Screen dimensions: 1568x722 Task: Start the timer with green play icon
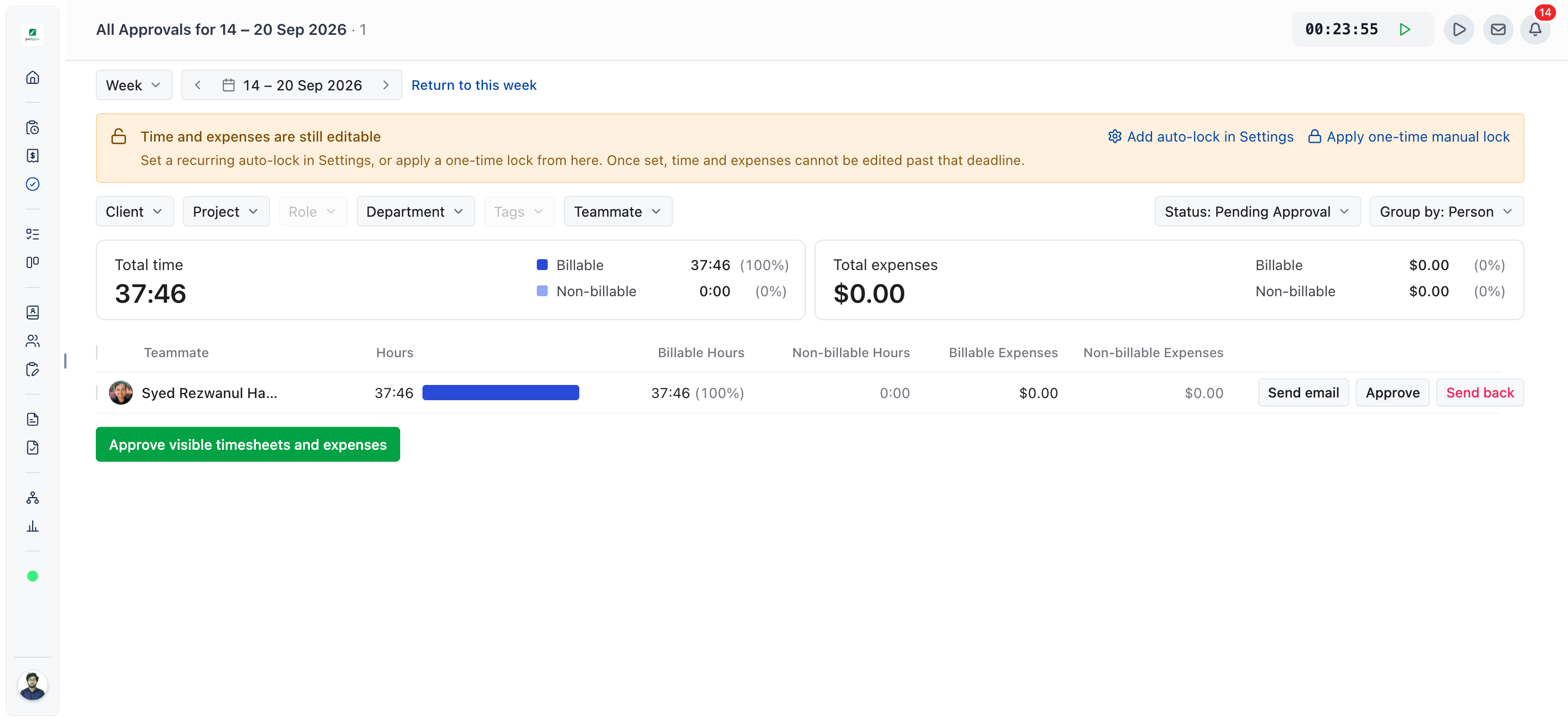click(1404, 29)
